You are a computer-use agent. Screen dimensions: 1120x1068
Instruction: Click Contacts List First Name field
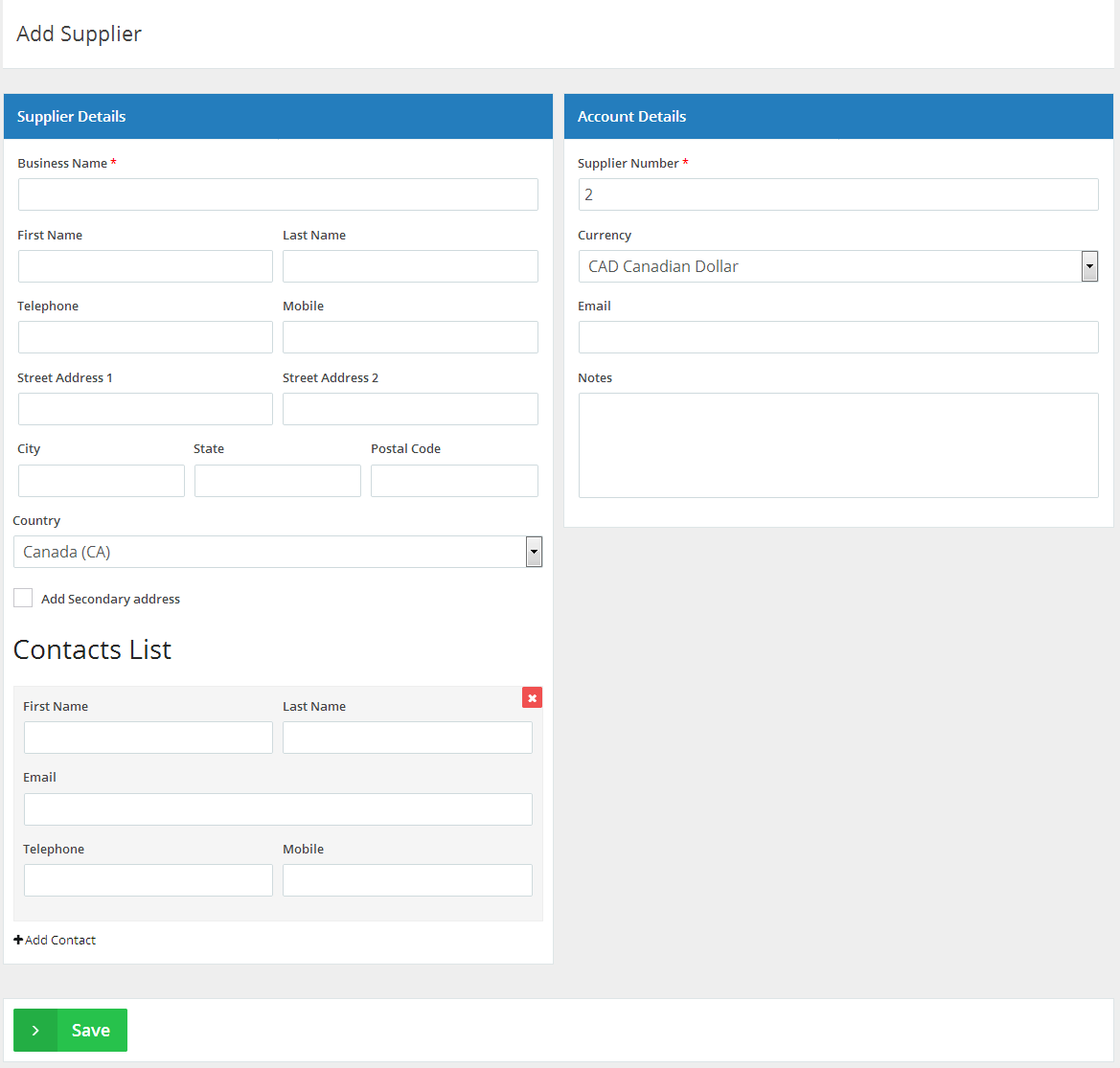tap(148, 738)
